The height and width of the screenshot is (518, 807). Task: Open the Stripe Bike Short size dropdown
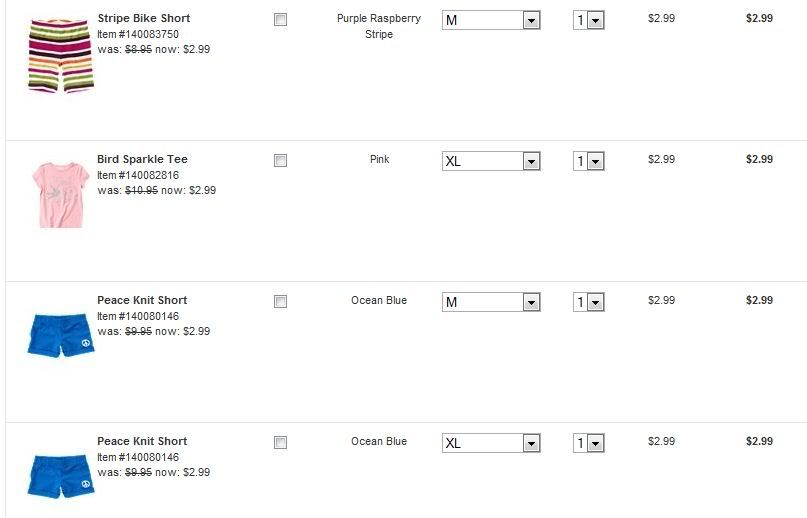pyautogui.click(x=491, y=21)
